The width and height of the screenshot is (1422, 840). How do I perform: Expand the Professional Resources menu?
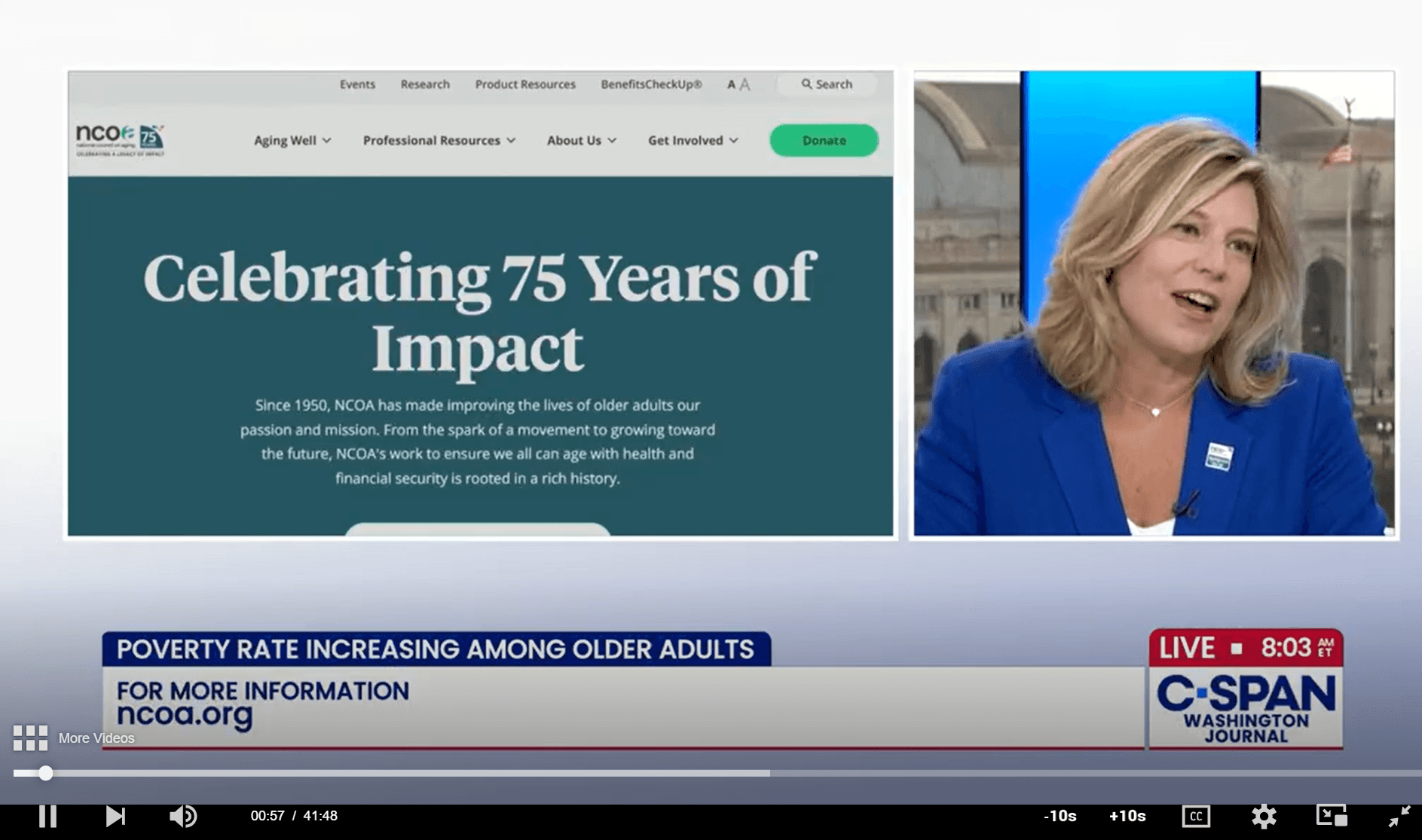coord(439,141)
